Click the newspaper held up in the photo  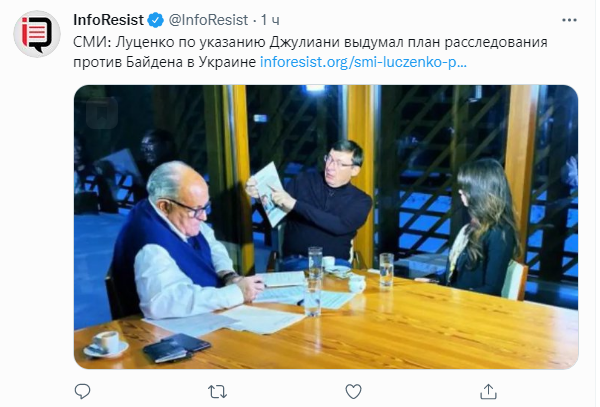pyautogui.click(x=268, y=193)
